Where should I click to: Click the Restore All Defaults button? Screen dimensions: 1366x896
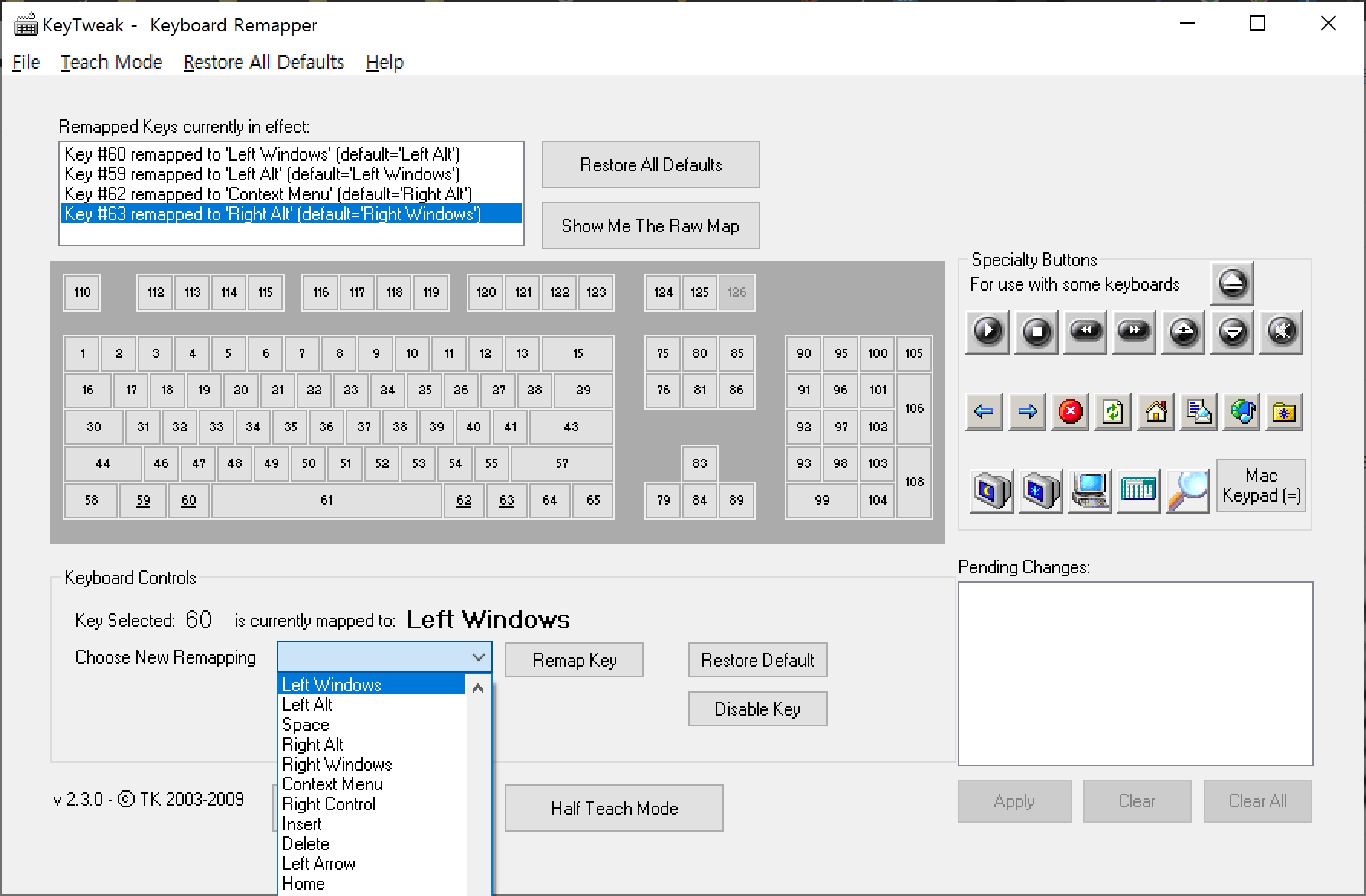click(x=651, y=164)
